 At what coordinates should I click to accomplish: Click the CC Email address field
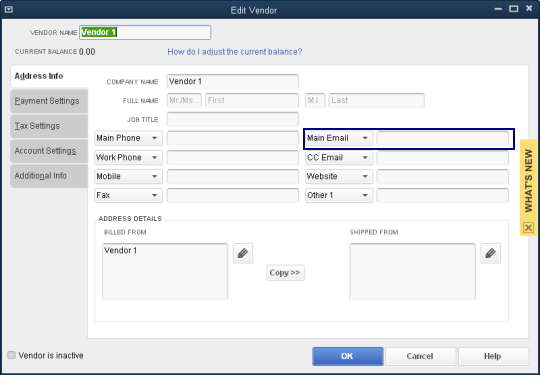tap(443, 157)
